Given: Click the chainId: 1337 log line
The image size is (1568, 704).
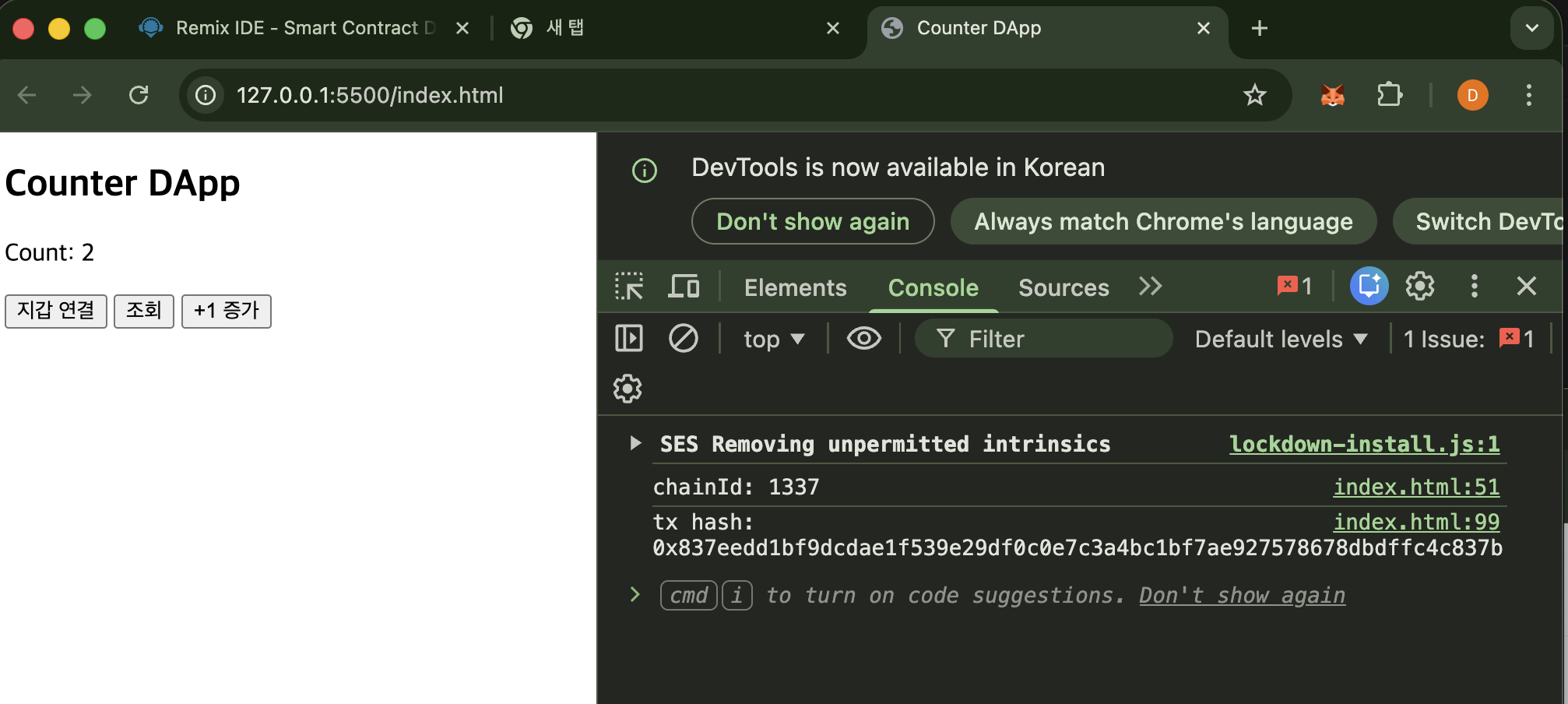Looking at the screenshot, I should tap(736, 487).
